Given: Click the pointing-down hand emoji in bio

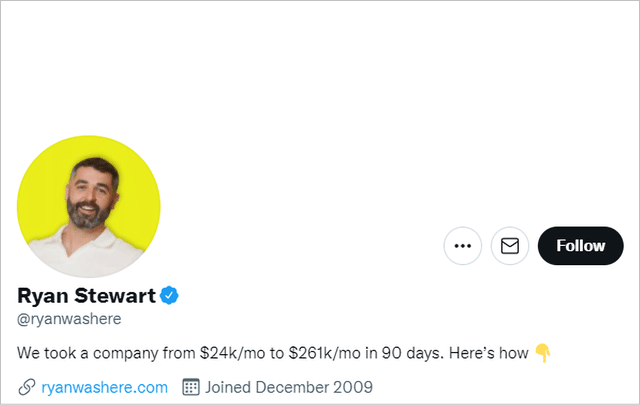Looking at the screenshot, I should click(543, 353).
